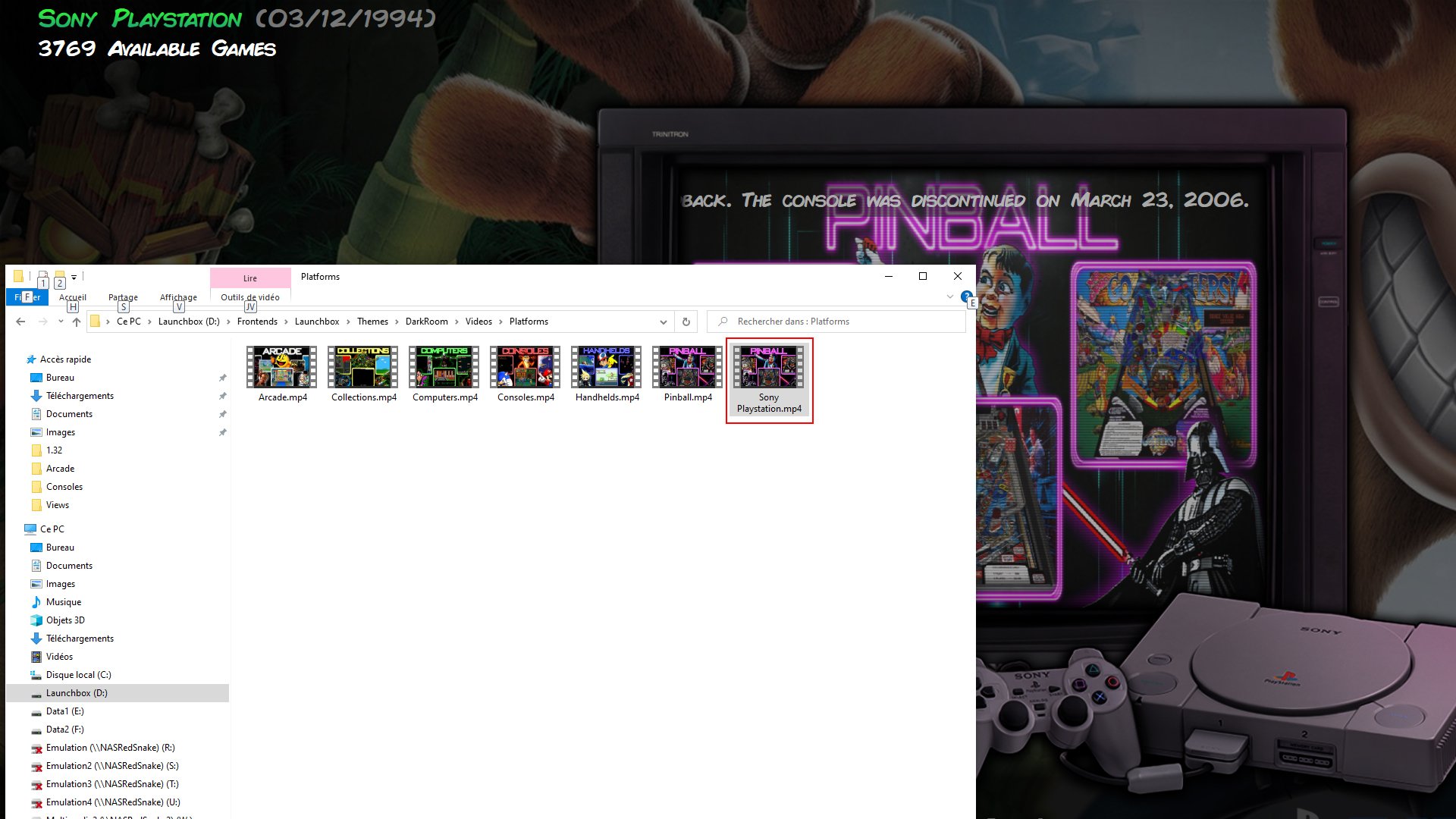Open the Views folder in sidebar
Screen dimensions: 1456x819
click(x=57, y=505)
